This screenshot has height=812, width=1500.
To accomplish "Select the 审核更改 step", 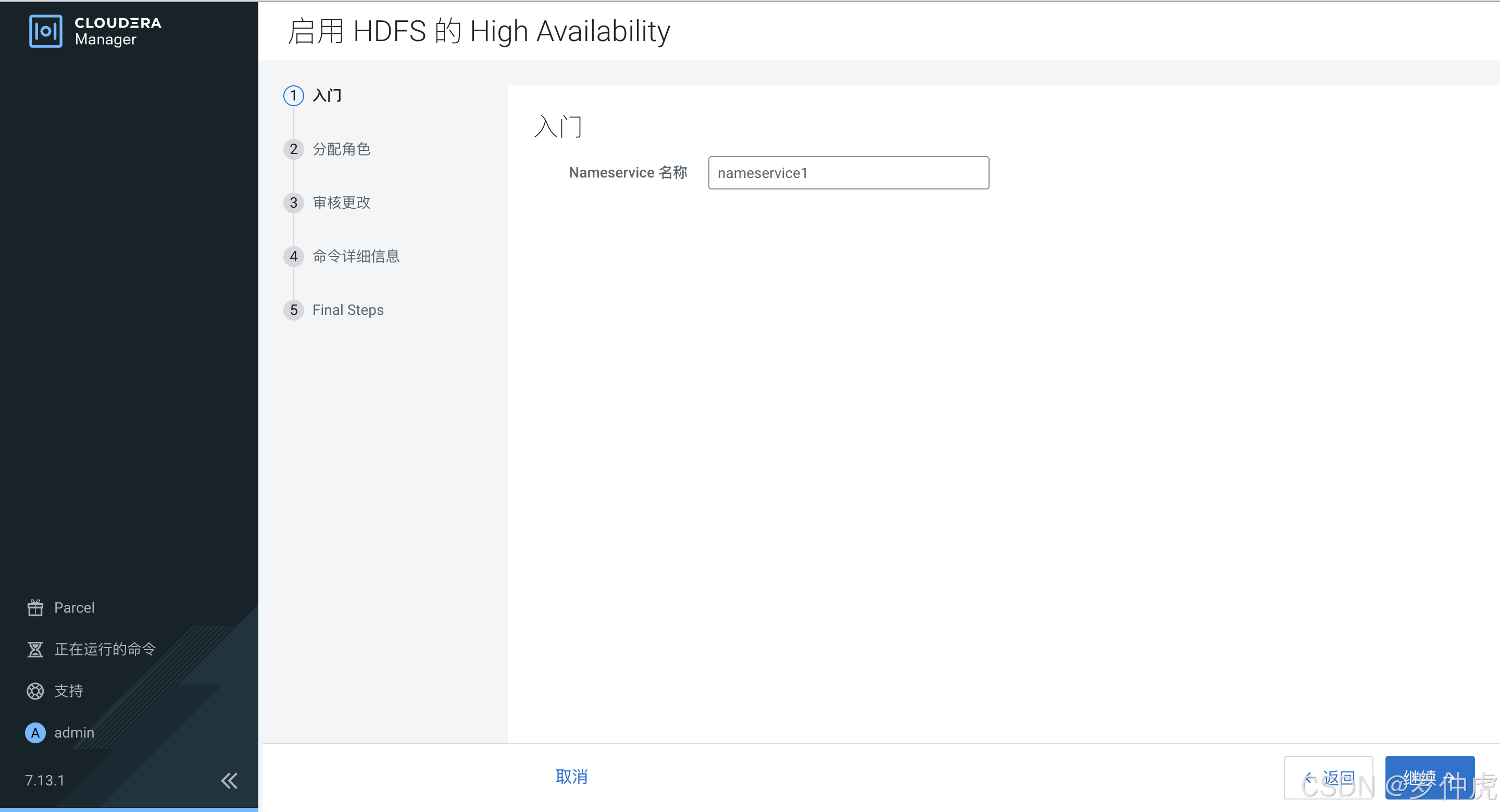I will click(341, 202).
